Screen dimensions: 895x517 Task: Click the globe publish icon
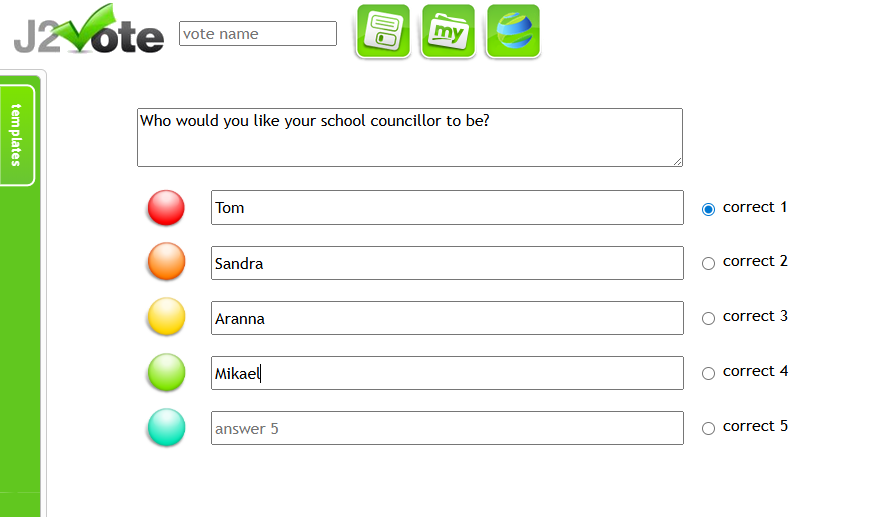point(513,32)
